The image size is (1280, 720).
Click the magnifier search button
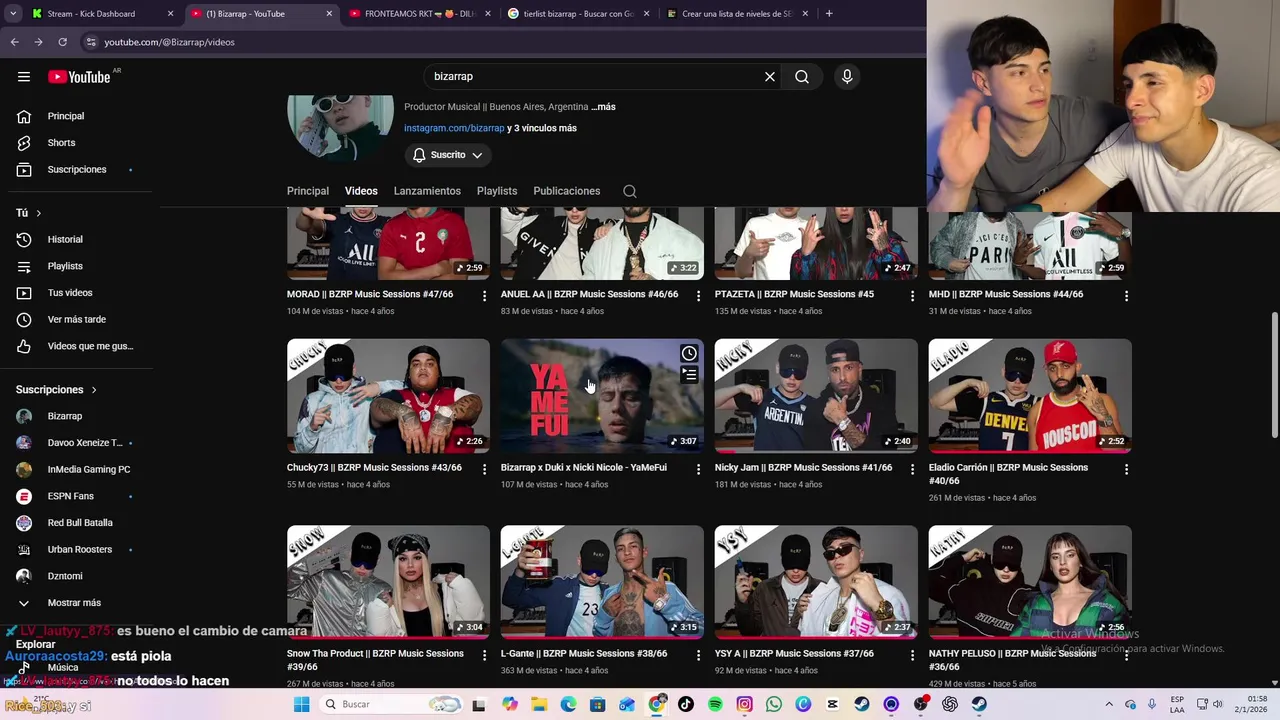tap(802, 77)
